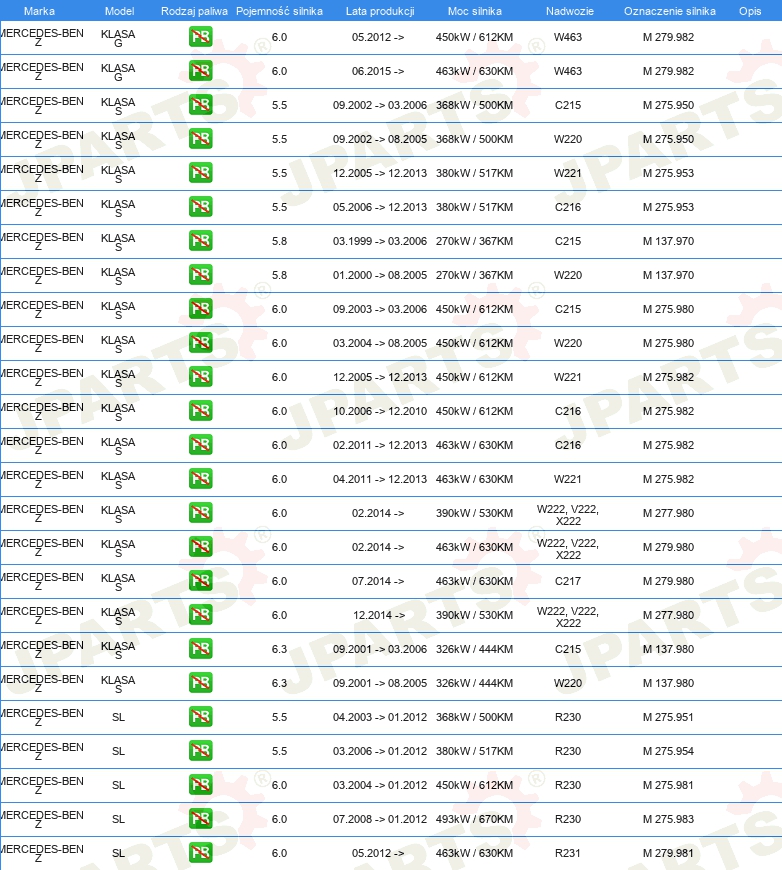
Task: Select the body code R231
Action: click(568, 853)
